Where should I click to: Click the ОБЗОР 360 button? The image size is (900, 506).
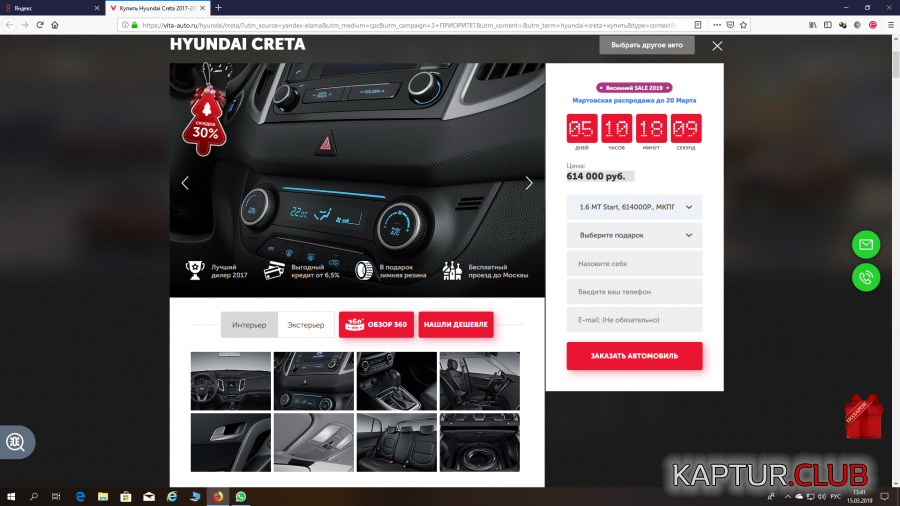tap(376, 325)
